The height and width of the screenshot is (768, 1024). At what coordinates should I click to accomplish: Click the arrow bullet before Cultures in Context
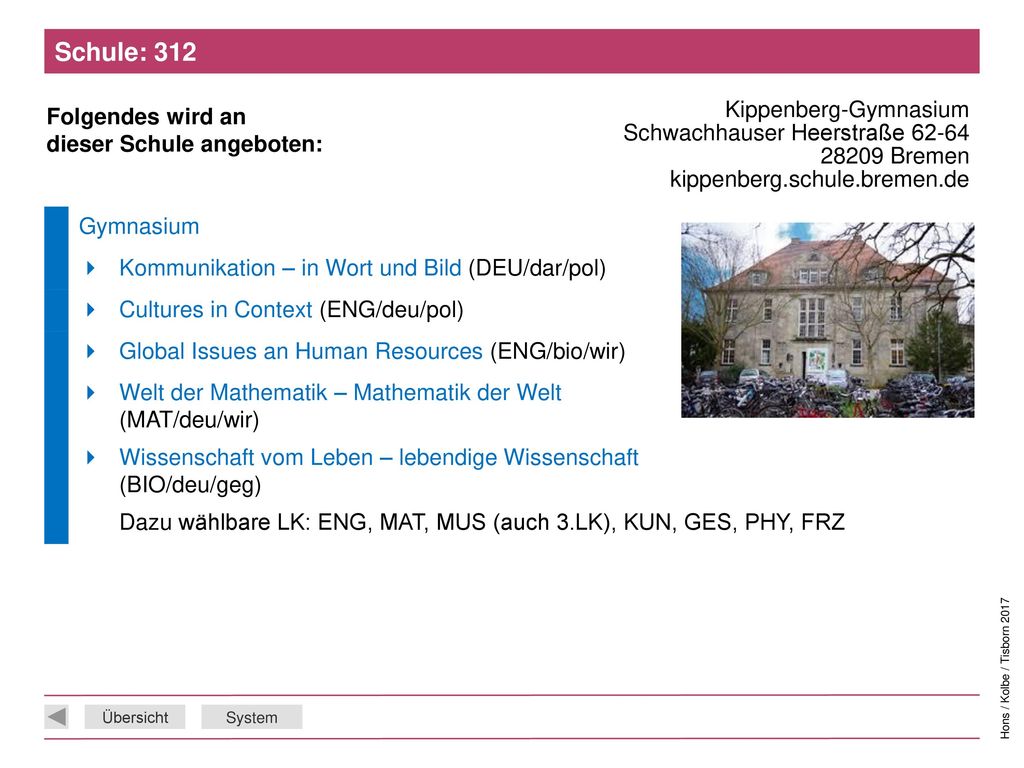[91, 310]
